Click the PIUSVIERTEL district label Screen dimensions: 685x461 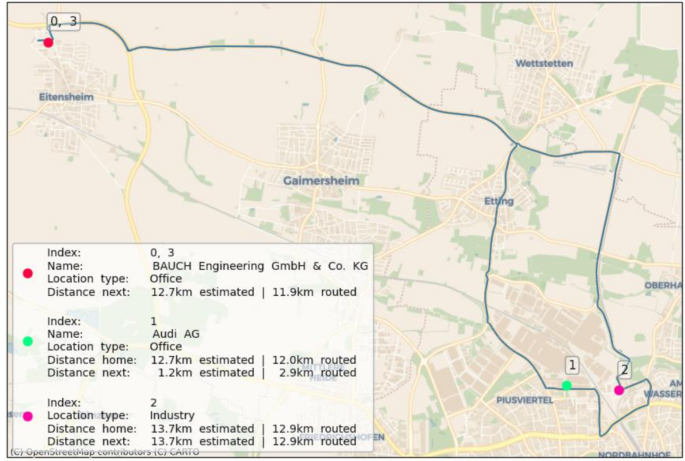(x=525, y=400)
